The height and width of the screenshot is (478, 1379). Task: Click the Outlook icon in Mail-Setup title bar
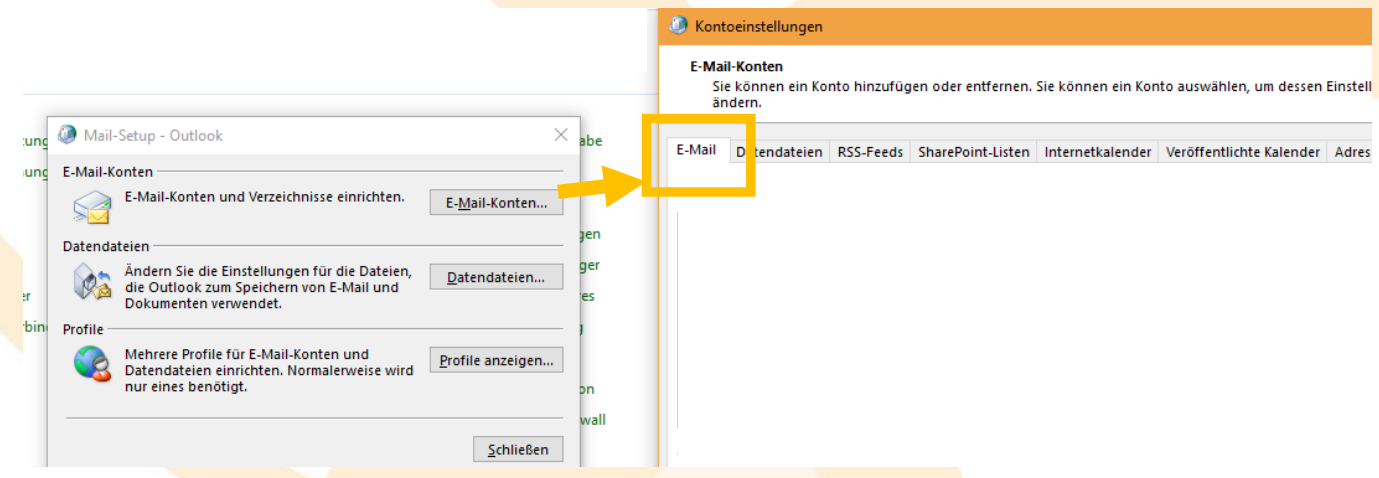click(x=67, y=134)
